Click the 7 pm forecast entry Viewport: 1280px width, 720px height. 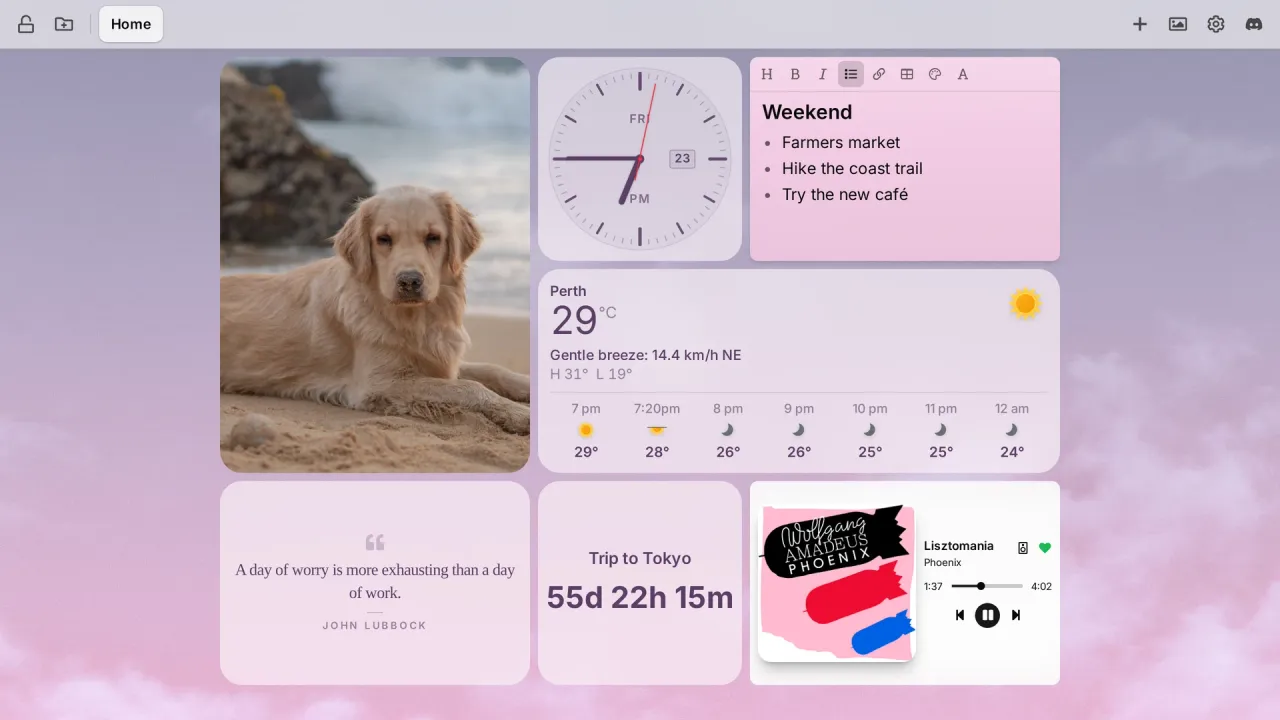tap(586, 430)
